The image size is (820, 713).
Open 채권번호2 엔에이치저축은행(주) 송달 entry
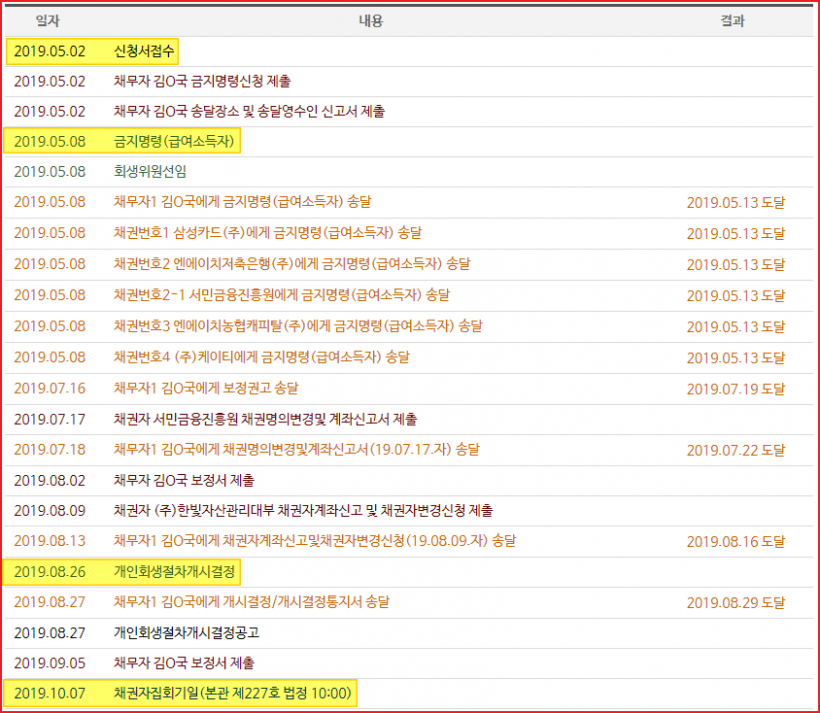click(292, 264)
